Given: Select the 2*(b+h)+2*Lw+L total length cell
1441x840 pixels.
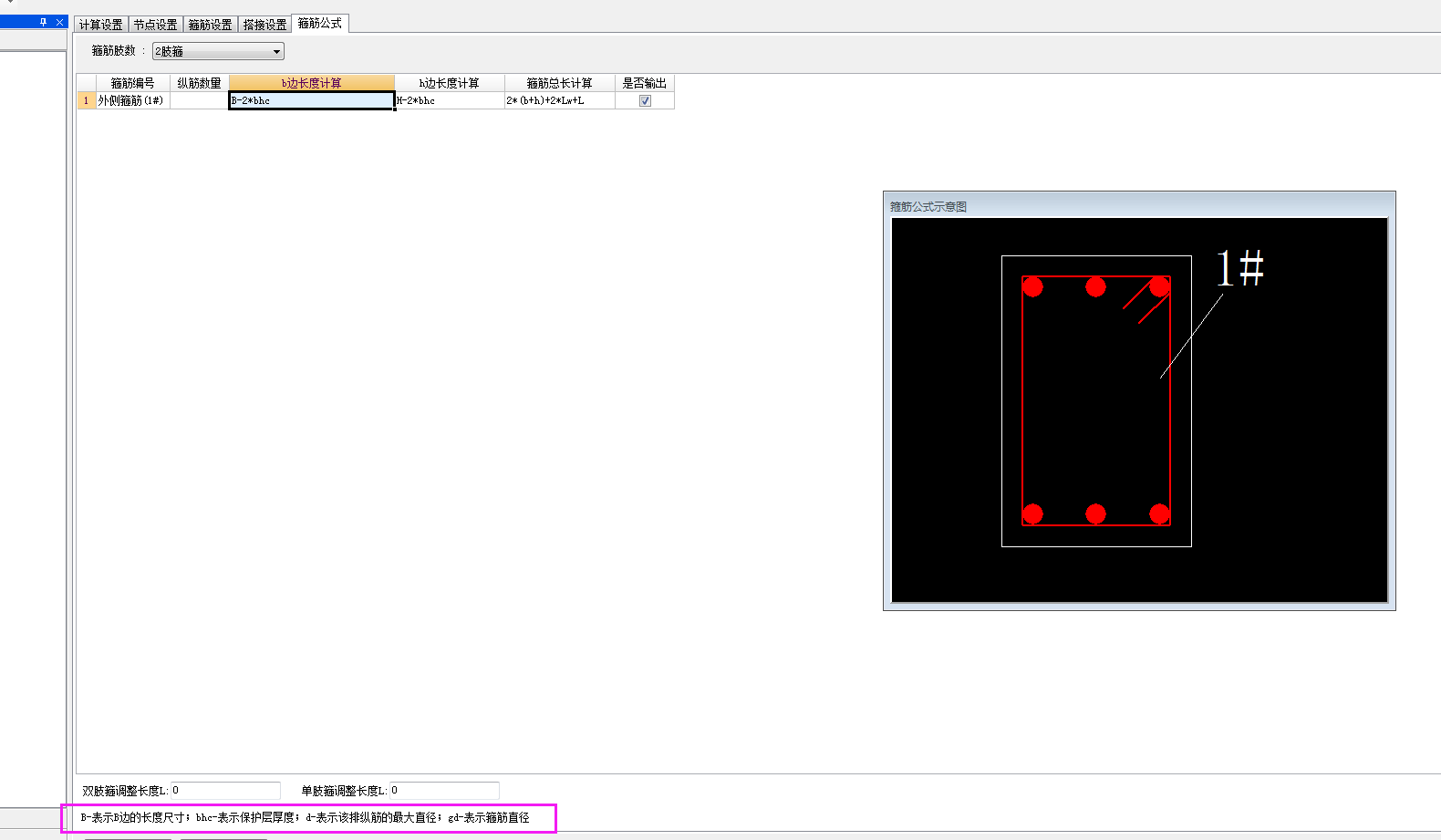Looking at the screenshot, I should (559, 100).
